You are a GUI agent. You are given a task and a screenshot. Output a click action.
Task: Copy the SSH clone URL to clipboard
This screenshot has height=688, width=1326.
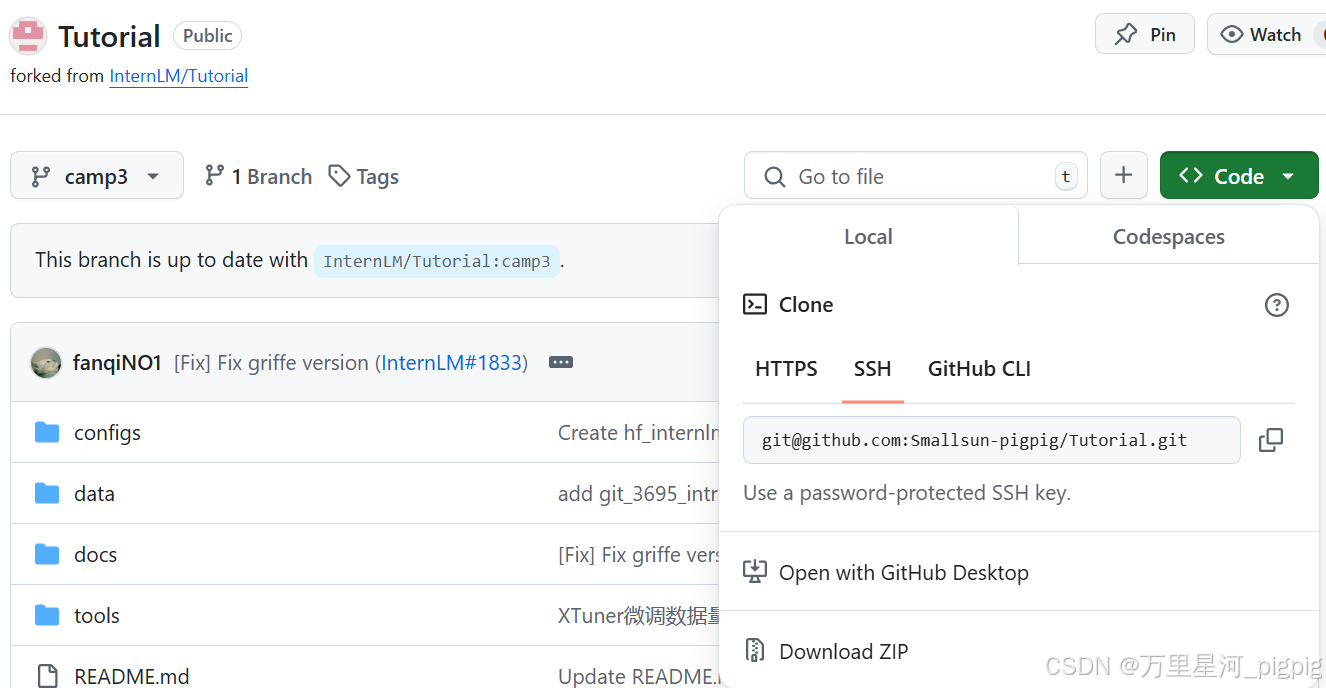coord(1271,440)
